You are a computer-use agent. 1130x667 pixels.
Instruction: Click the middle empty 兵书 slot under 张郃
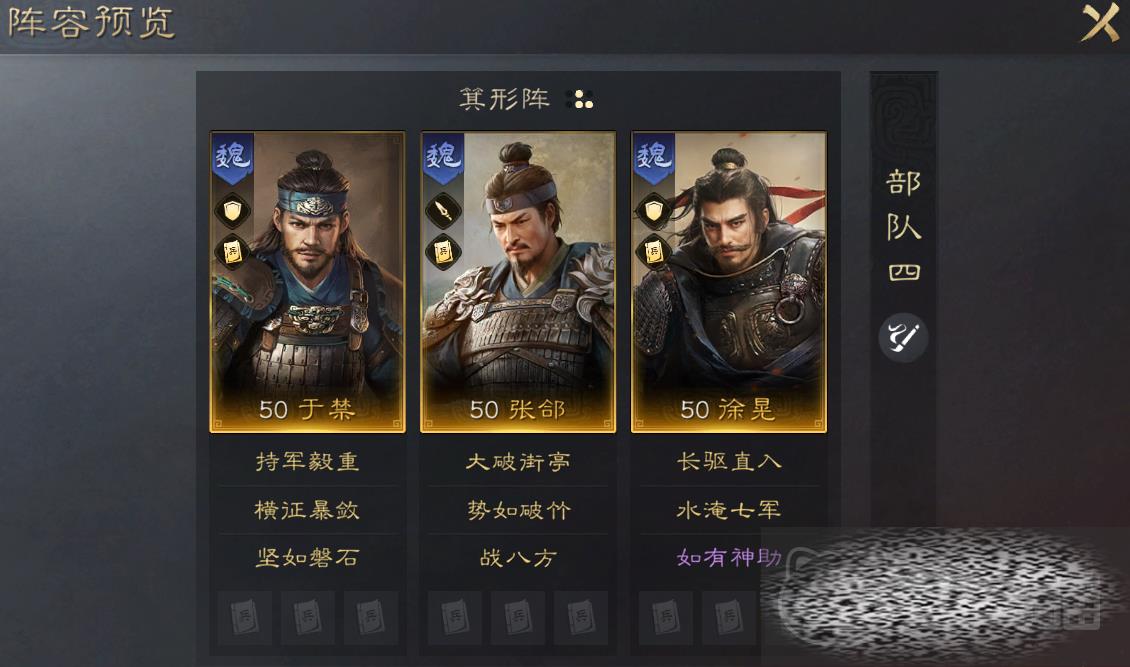tap(518, 617)
